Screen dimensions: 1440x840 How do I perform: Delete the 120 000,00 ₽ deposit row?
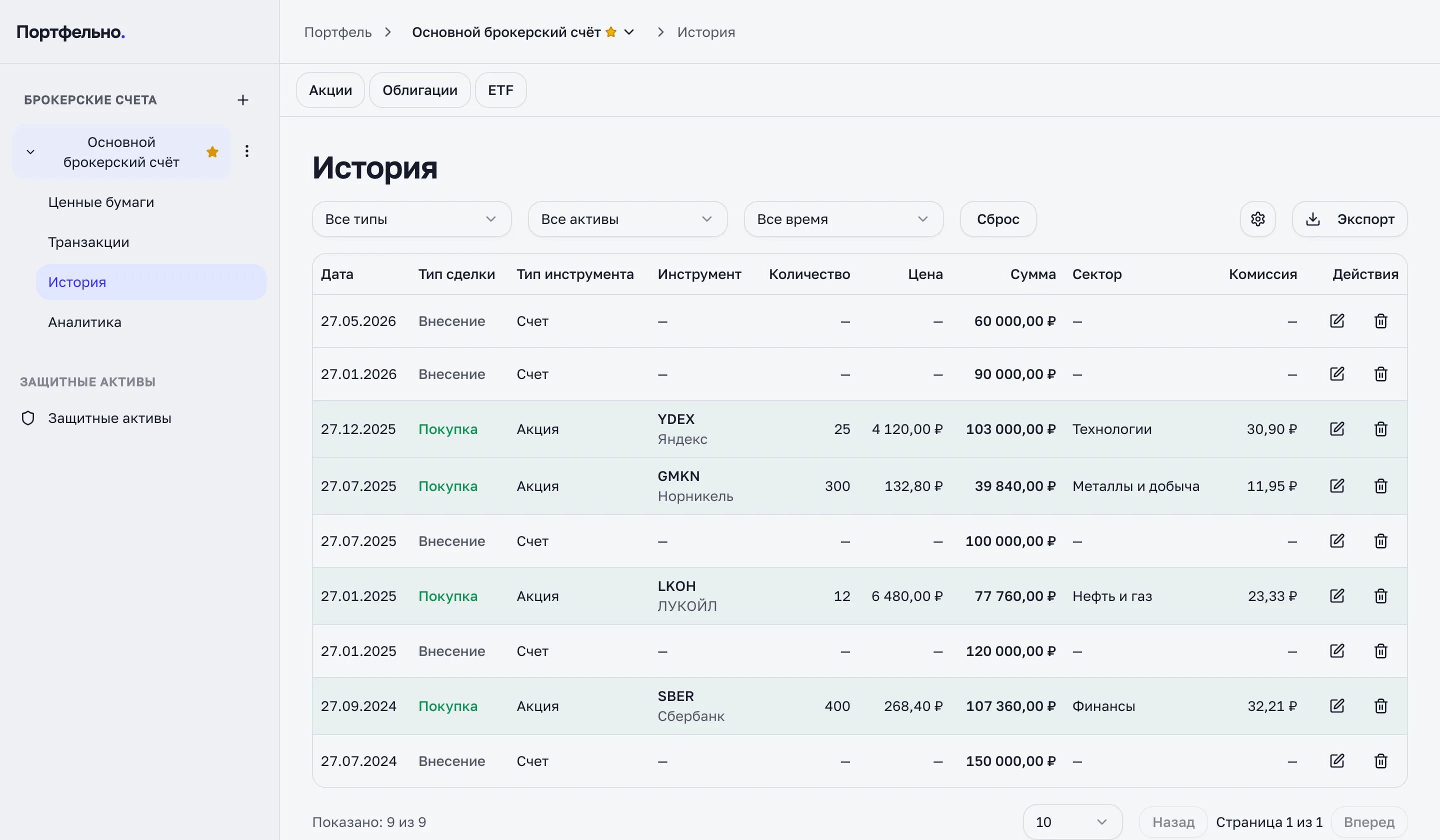coord(1380,651)
